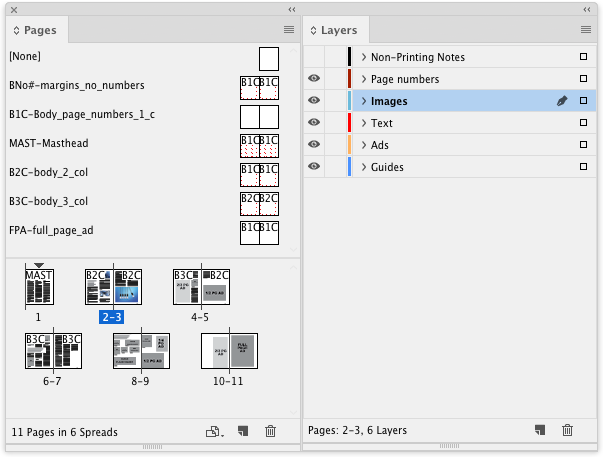Toggle lock box for Images layer
This screenshot has height=459, width=603.
(x=336, y=101)
